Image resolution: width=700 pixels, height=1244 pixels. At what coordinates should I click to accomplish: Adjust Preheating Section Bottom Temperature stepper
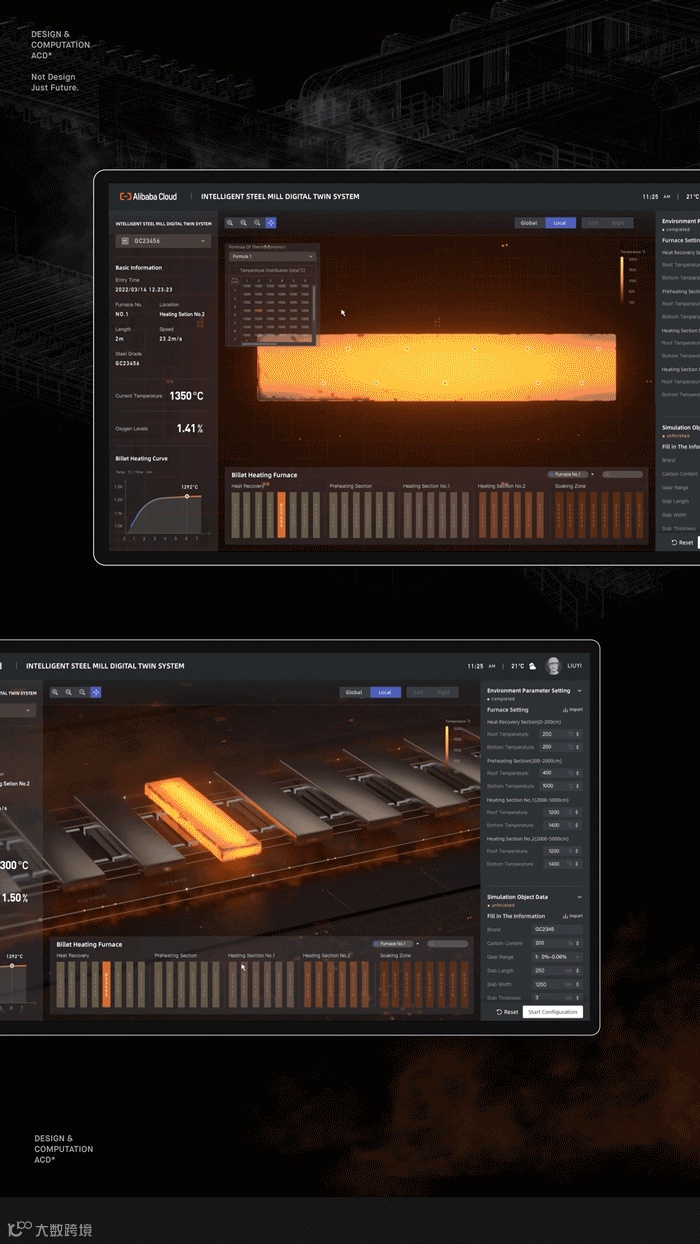(578, 786)
